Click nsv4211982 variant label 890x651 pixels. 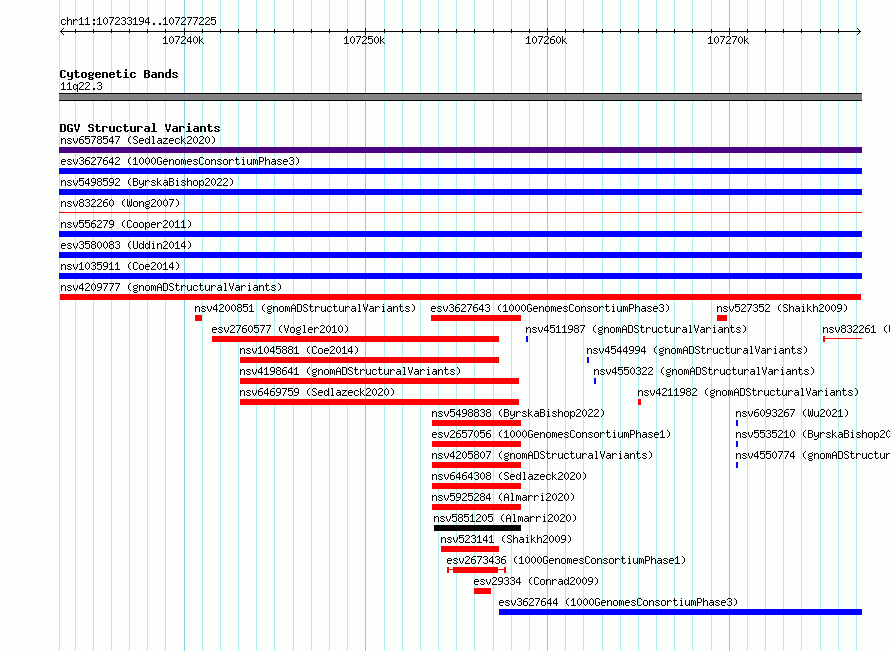pyautogui.click(x=748, y=392)
